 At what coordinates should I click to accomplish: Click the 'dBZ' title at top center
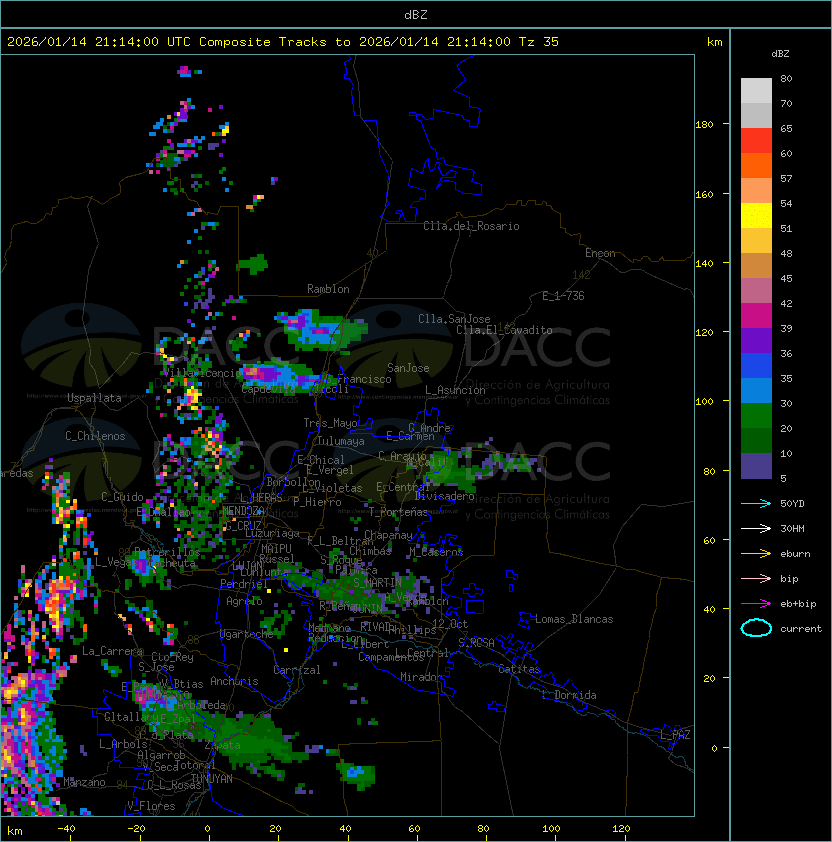click(x=416, y=14)
